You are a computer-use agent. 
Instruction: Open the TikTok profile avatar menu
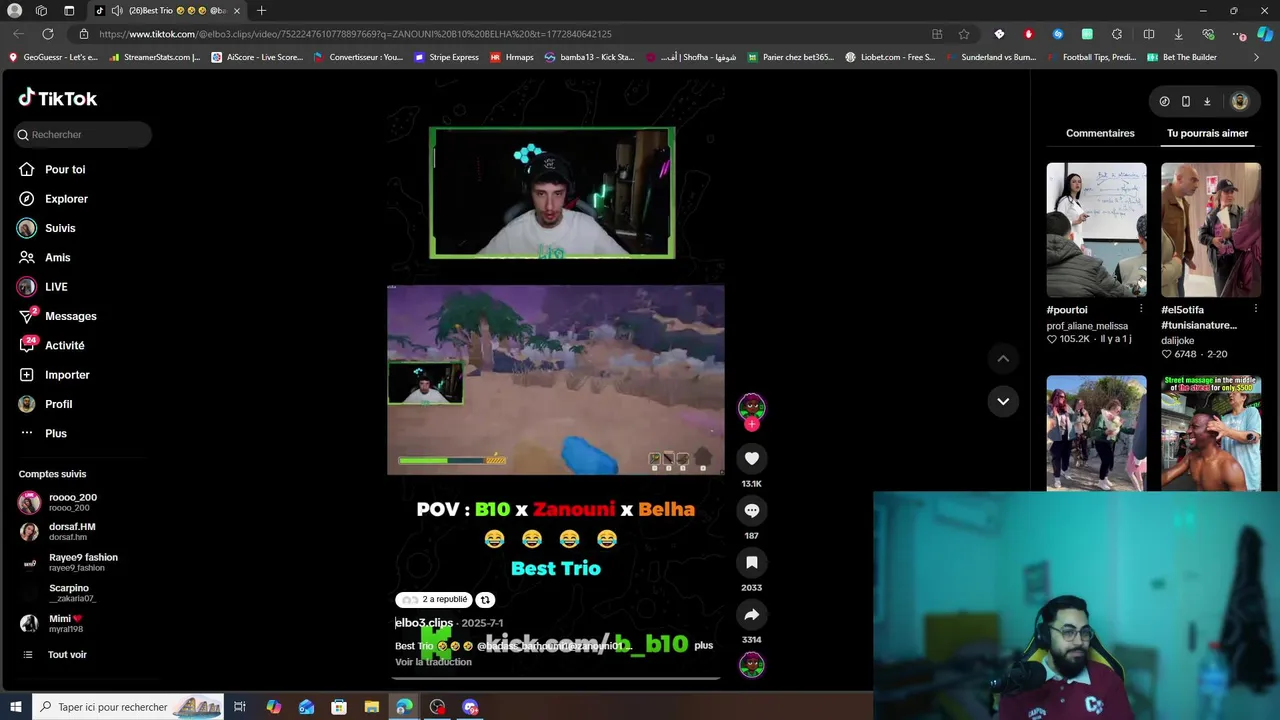[1240, 101]
